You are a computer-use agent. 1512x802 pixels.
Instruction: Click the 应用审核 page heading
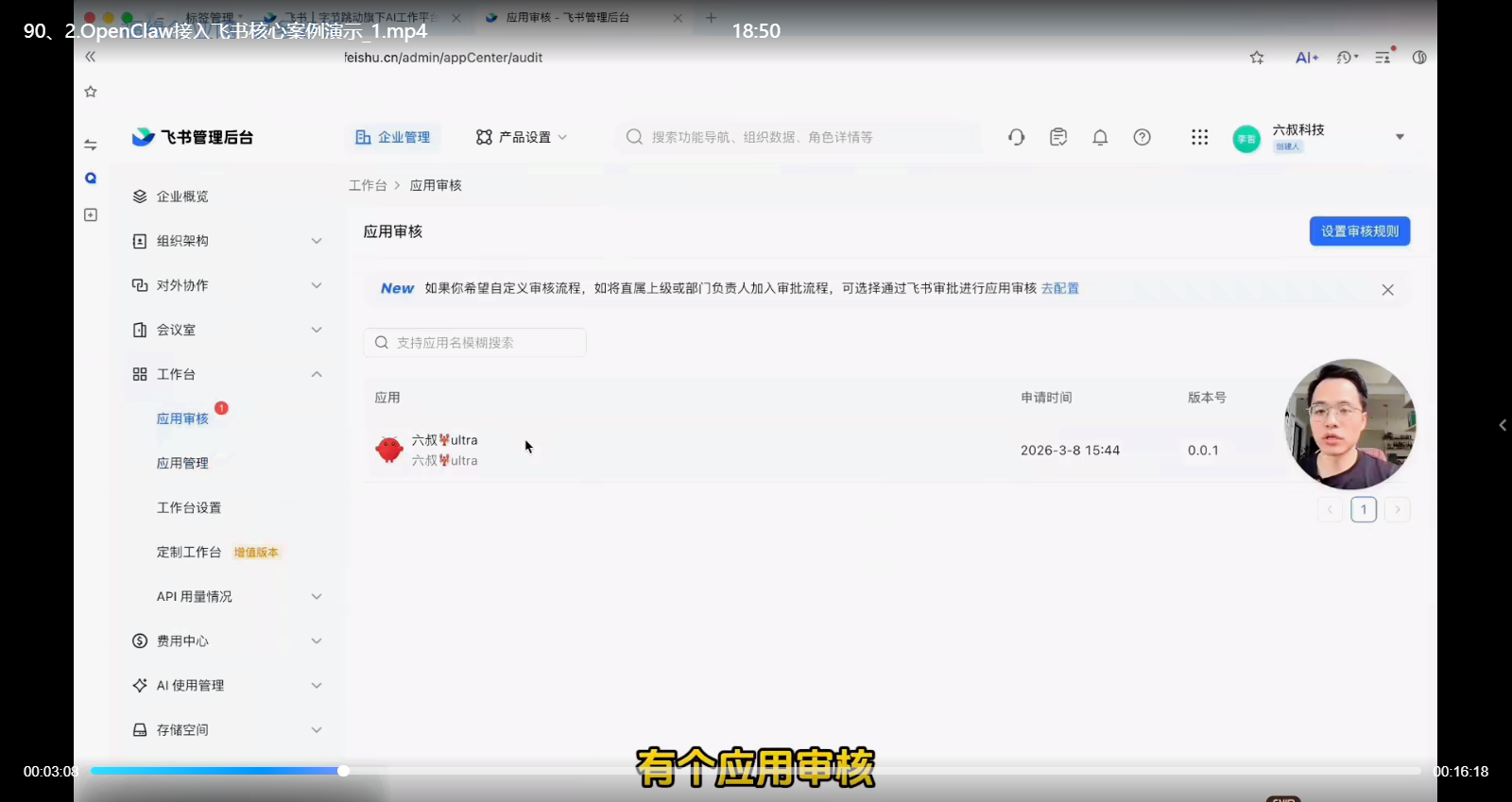tap(393, 231)
